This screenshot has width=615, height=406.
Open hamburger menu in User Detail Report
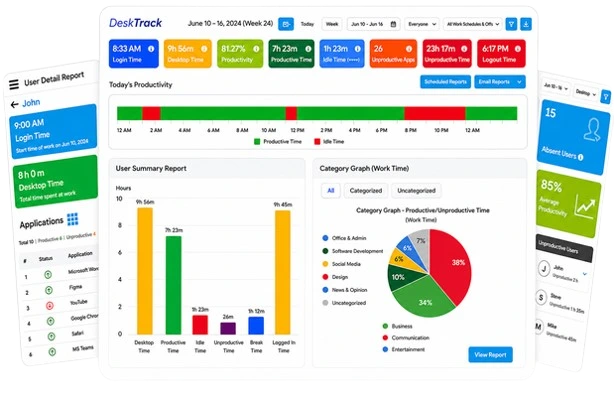[x=14, y=84]
